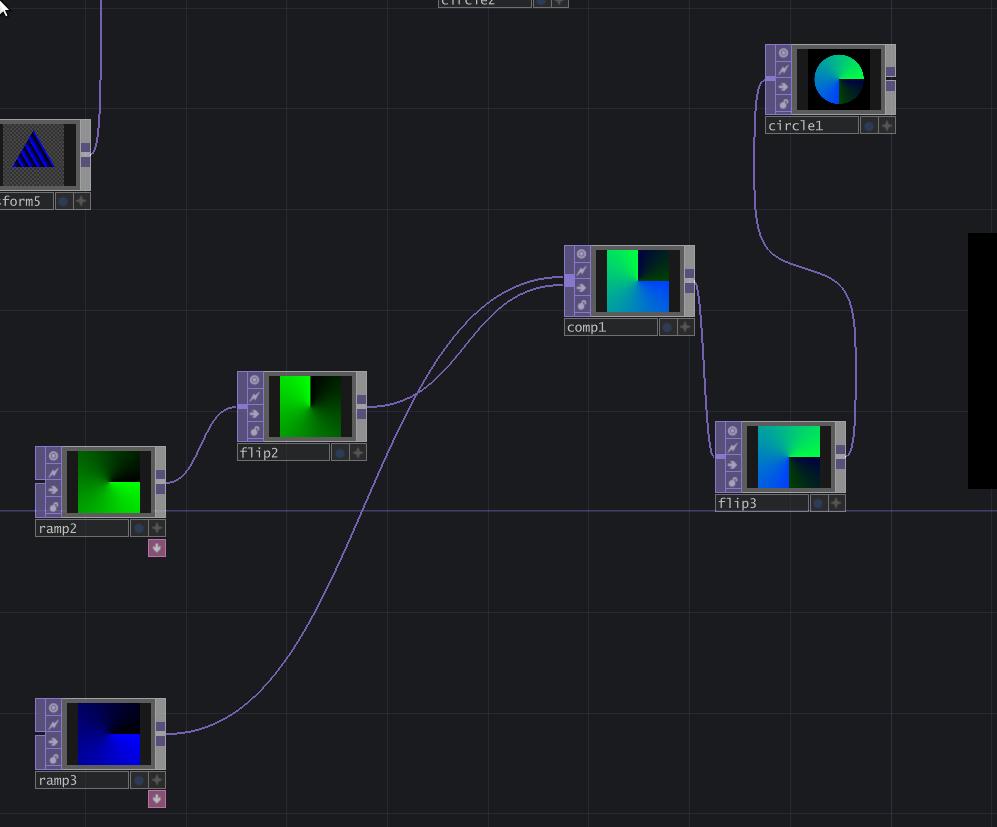
Task: Toggle the Viewer flag on comp1
Action: pos(581,254)
